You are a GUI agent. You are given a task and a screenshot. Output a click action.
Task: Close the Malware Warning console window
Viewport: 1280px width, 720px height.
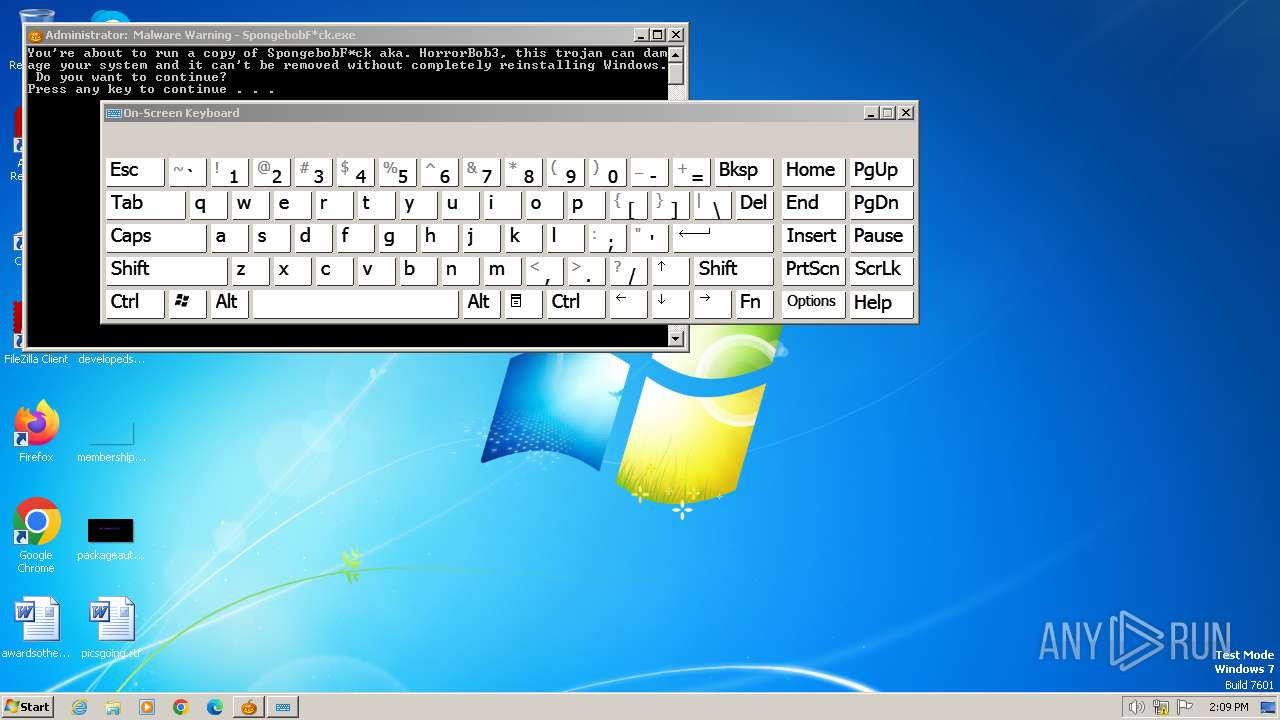[x=675, y=35]
